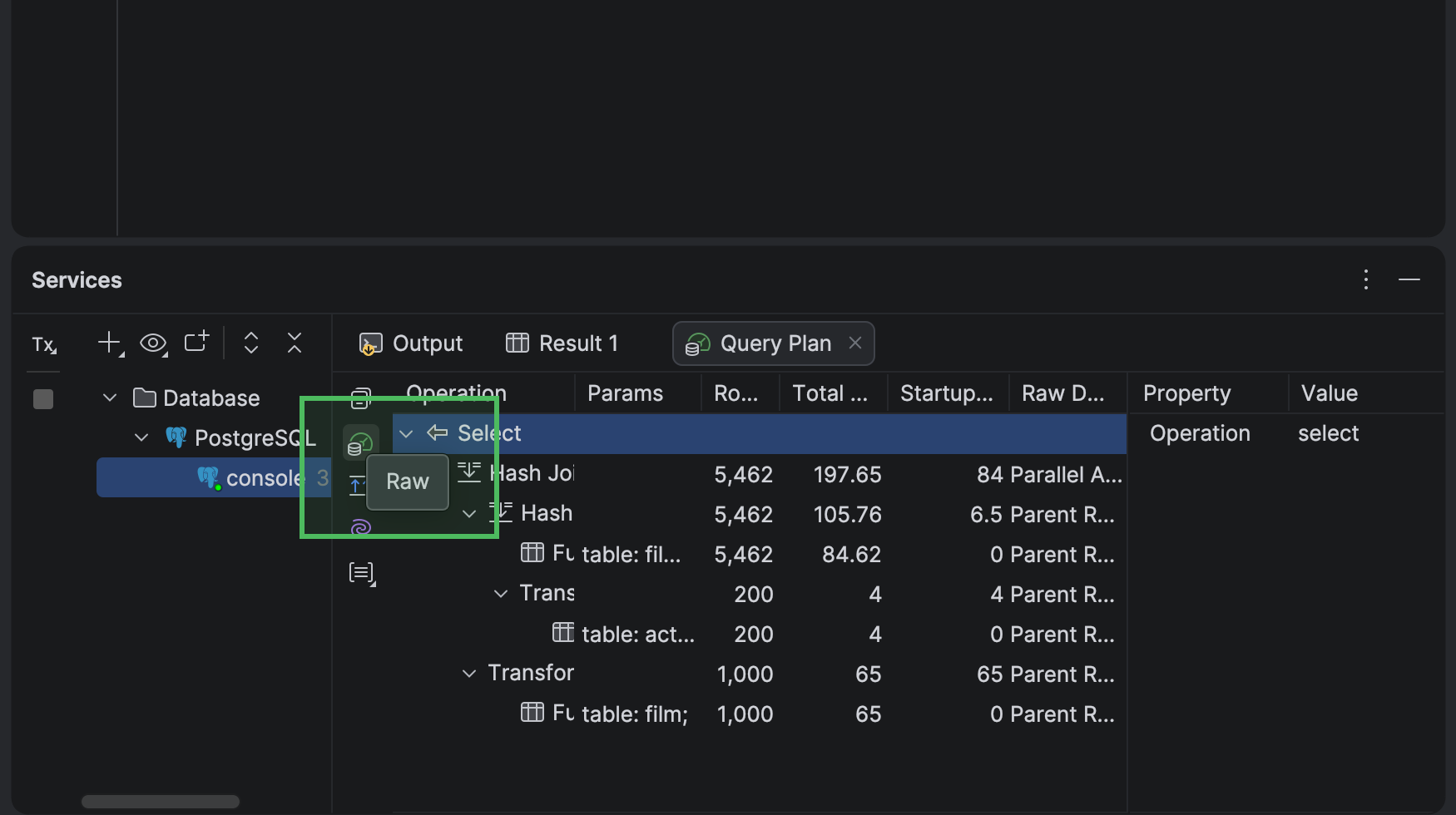Open the Tx transaction mode menu
This screenshot has height=815, width=1456.
tap(44, 344)
